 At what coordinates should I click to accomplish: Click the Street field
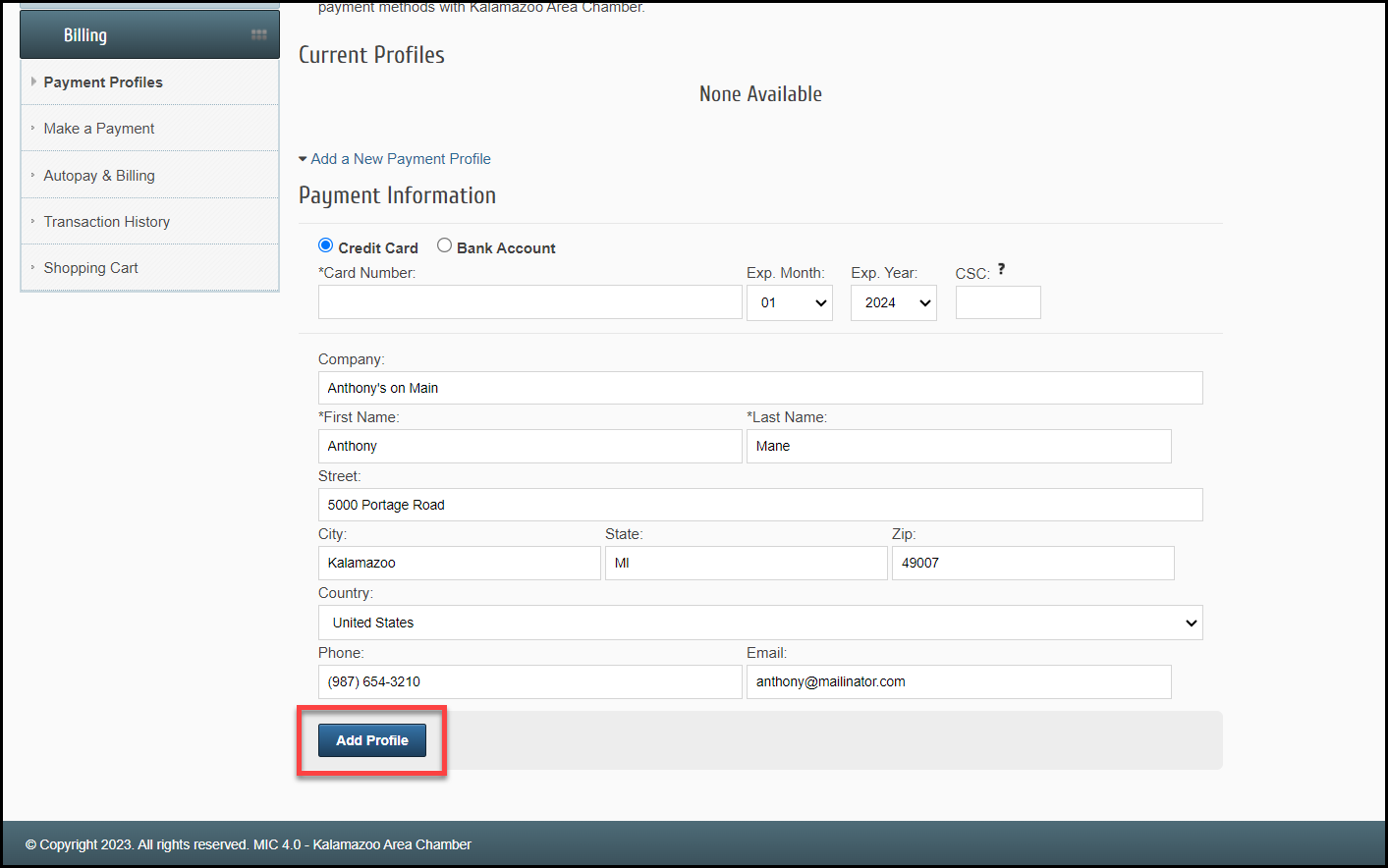pos(760,505)
